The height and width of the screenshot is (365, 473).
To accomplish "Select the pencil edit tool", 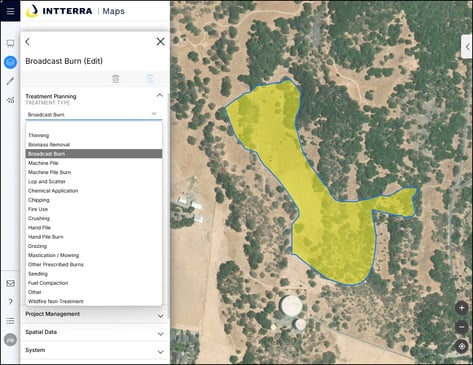I will click(x=10, y=81).
